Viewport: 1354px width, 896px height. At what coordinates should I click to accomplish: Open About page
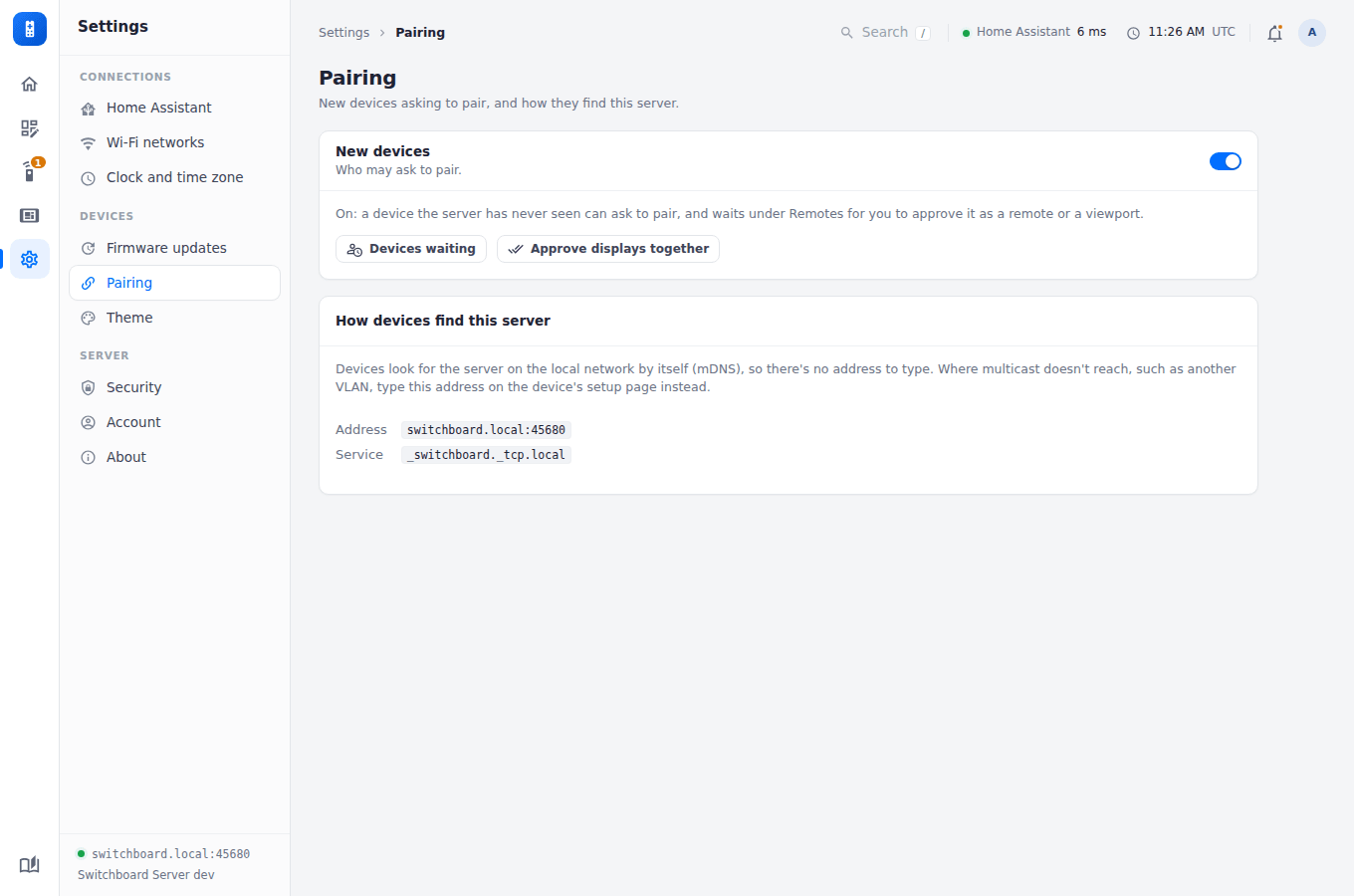click(174, 457)
